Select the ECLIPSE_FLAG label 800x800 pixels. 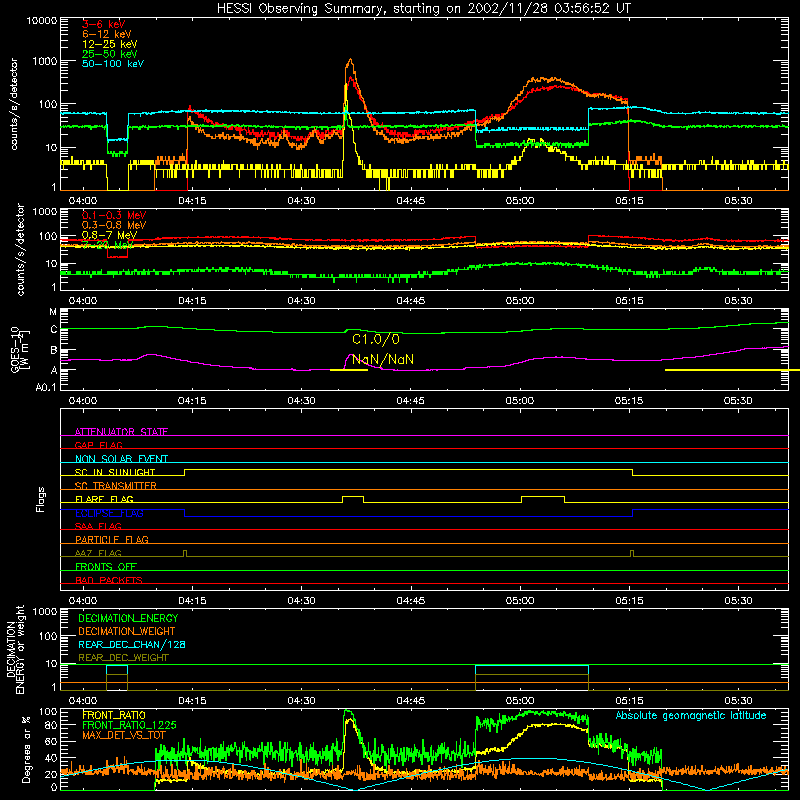[x=109, y=513]
